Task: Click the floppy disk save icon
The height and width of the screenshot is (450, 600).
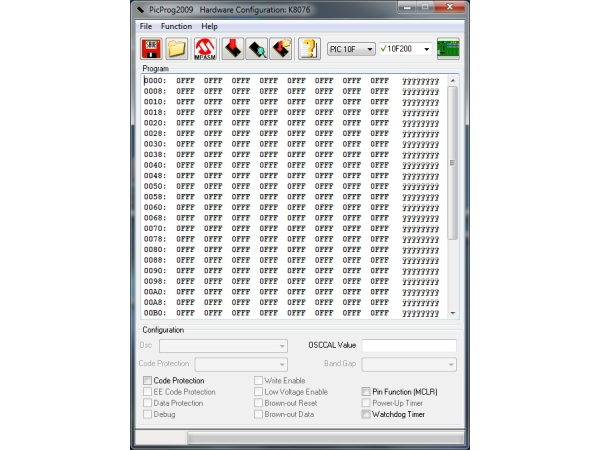Action: [x=151, y=48]
